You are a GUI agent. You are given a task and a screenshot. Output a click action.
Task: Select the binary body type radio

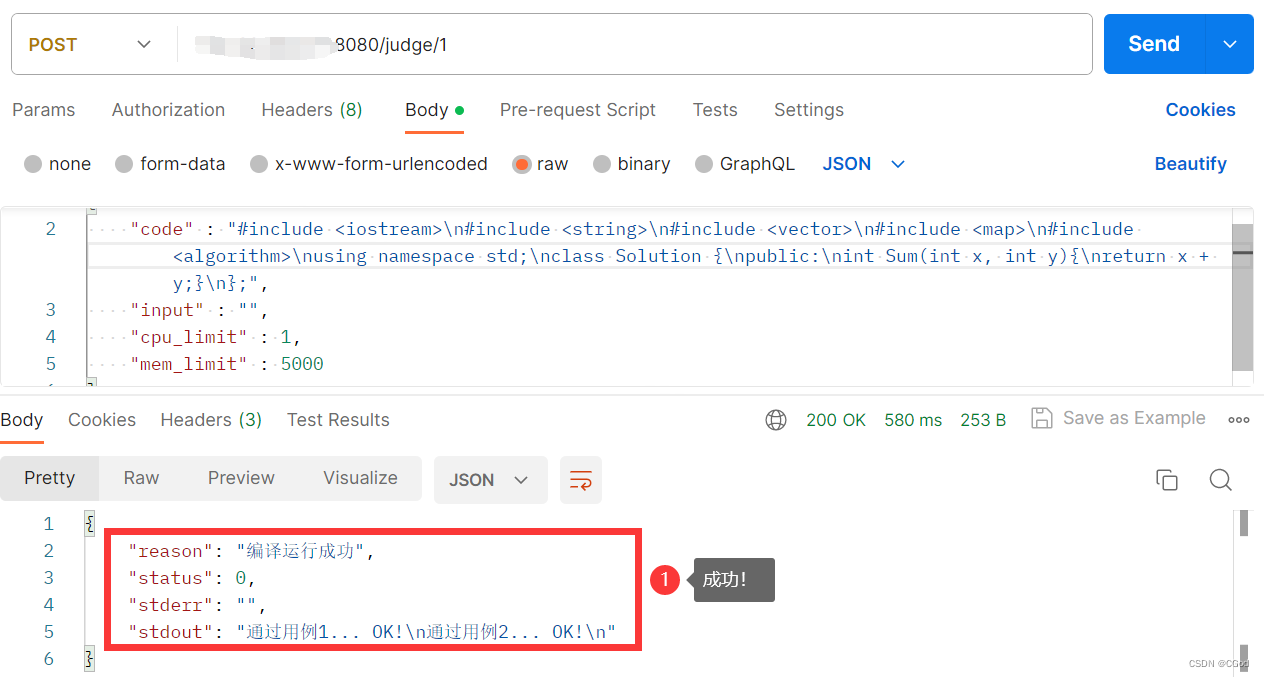602,164
